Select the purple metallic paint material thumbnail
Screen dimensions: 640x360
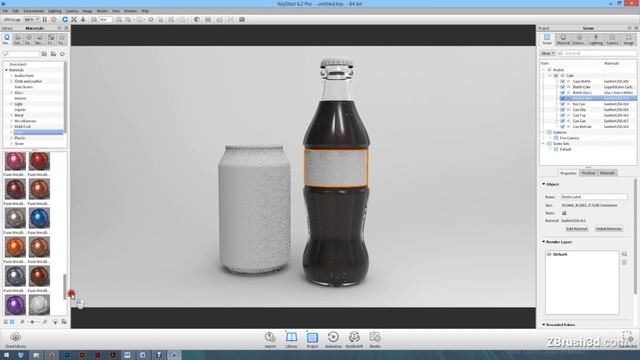(x=15, y=305)
